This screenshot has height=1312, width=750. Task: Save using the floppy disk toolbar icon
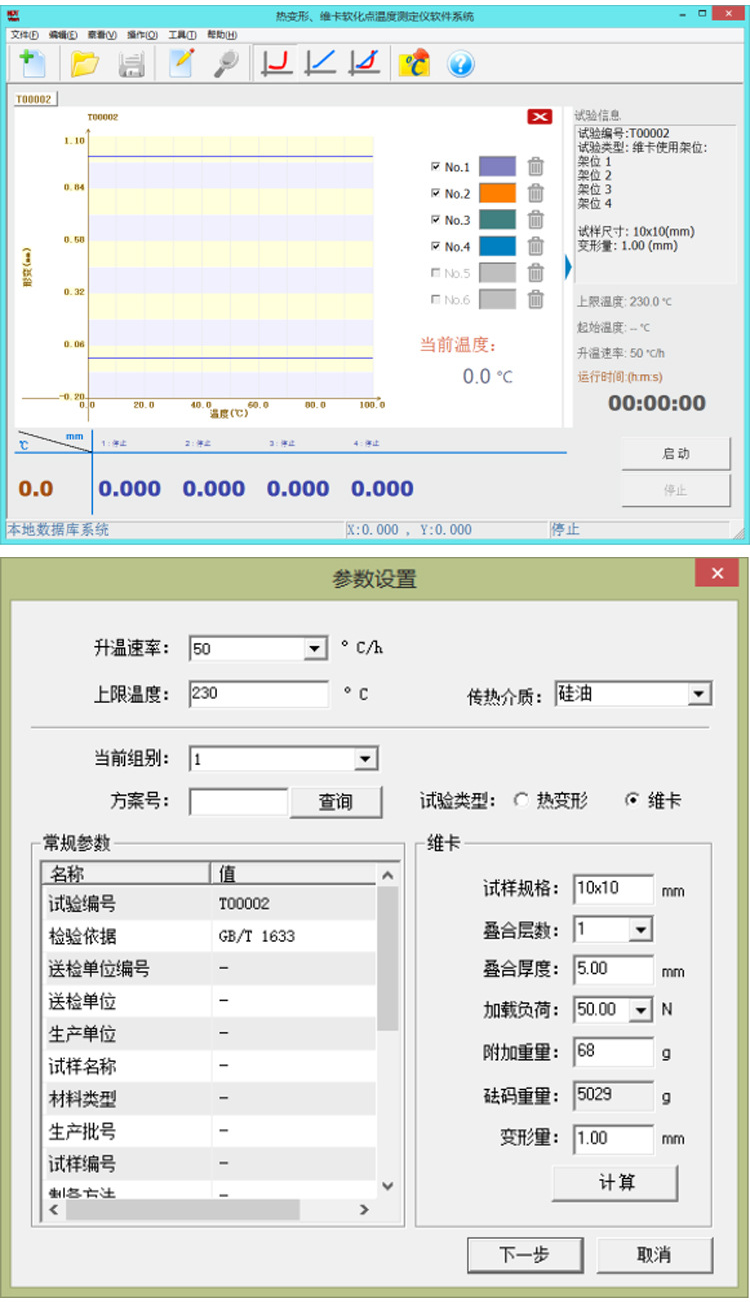click(x=132, y=64)
